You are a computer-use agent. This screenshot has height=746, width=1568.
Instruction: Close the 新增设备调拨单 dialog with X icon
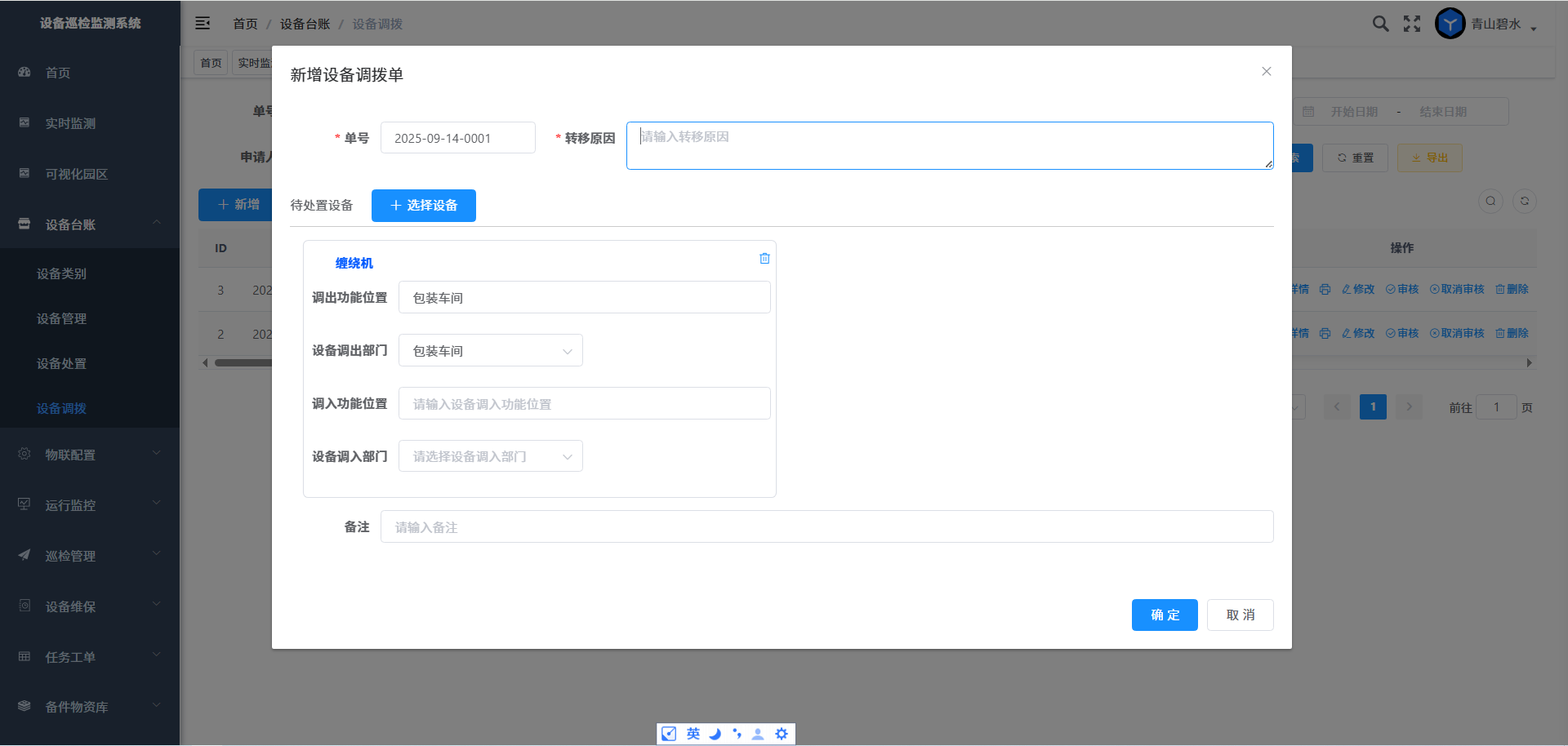tap(1266, 72)
